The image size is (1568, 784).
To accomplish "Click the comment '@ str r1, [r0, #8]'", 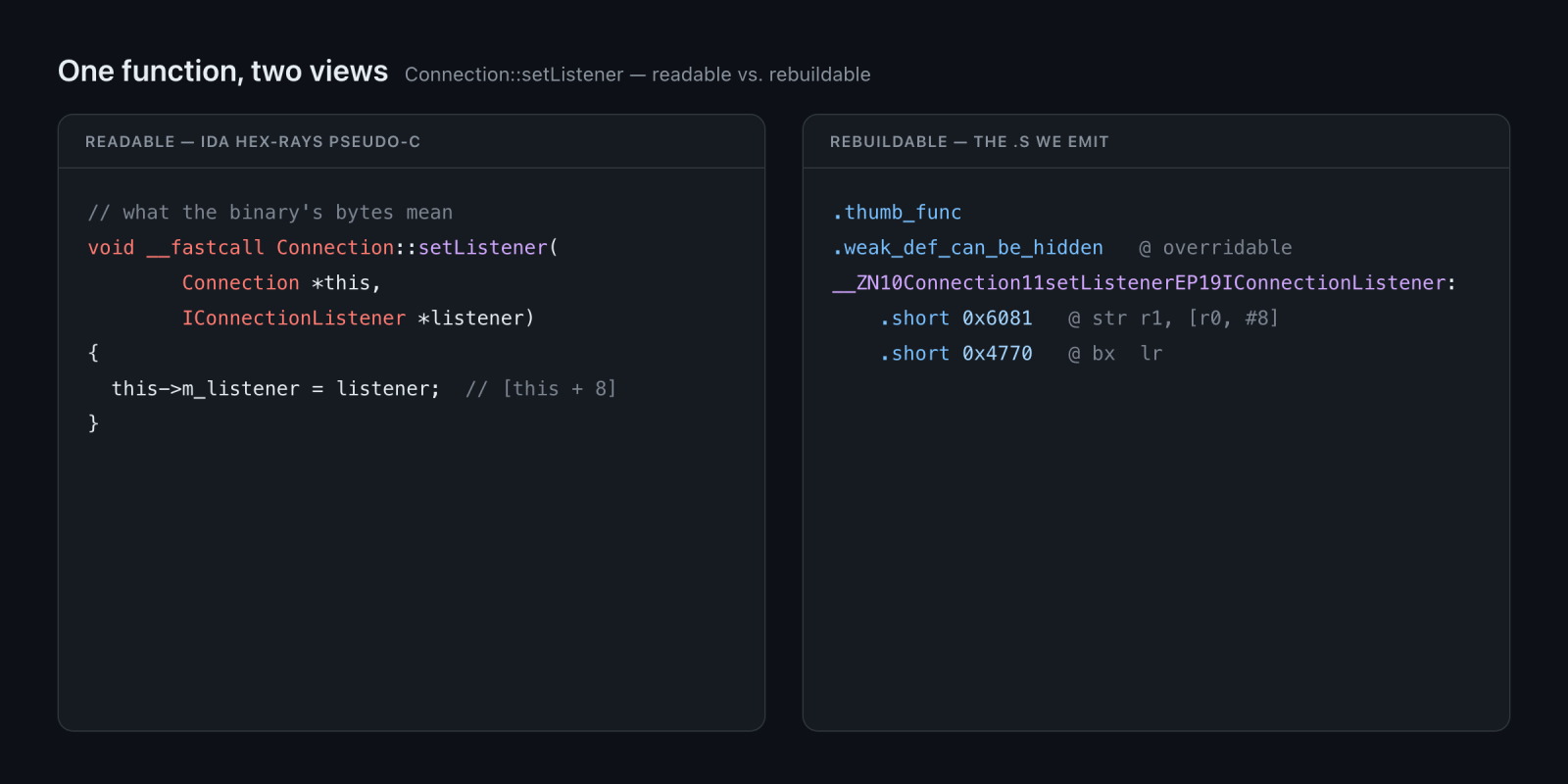I will 1173,318.
